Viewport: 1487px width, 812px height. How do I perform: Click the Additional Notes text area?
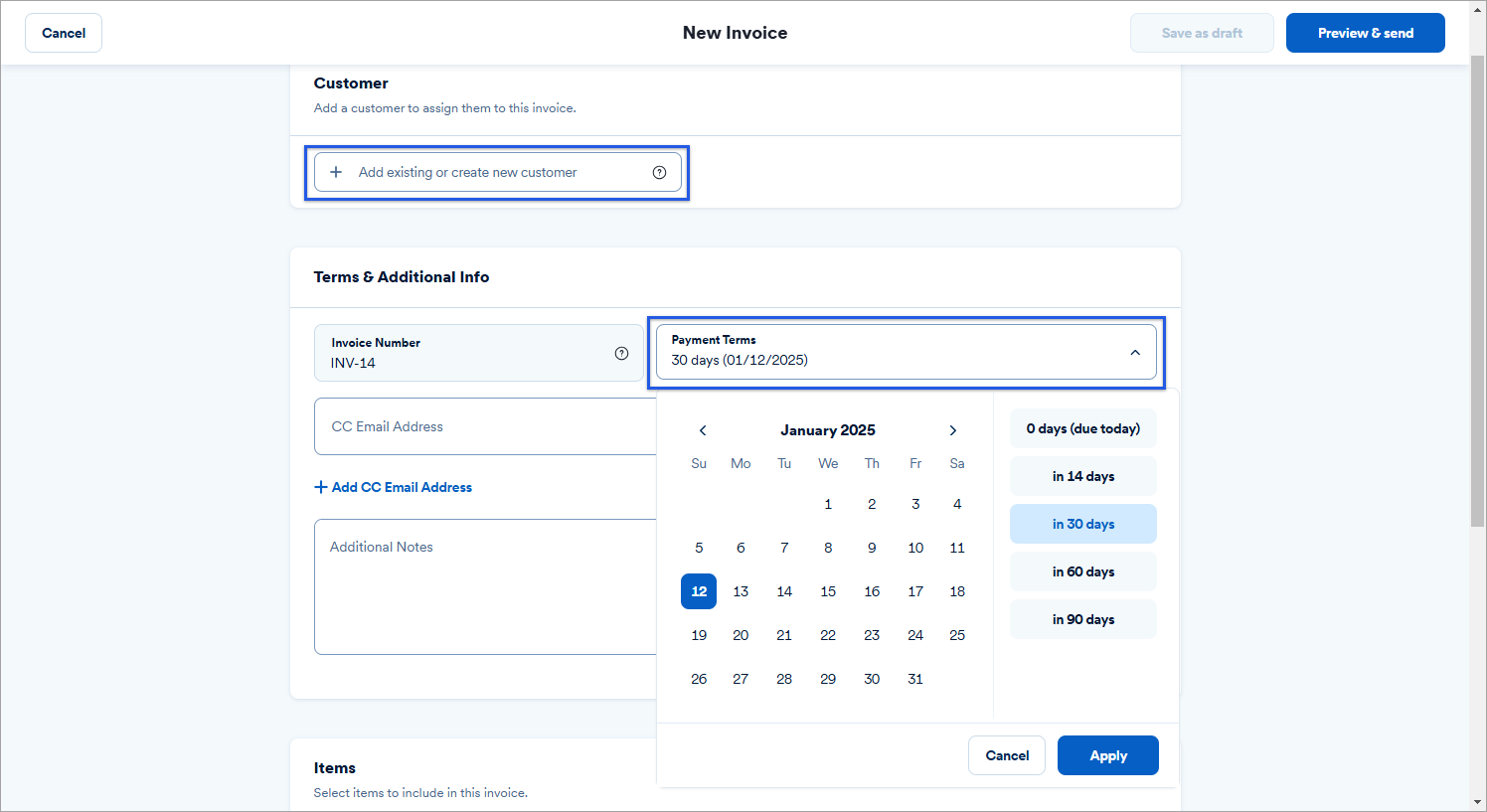point(485,586)
